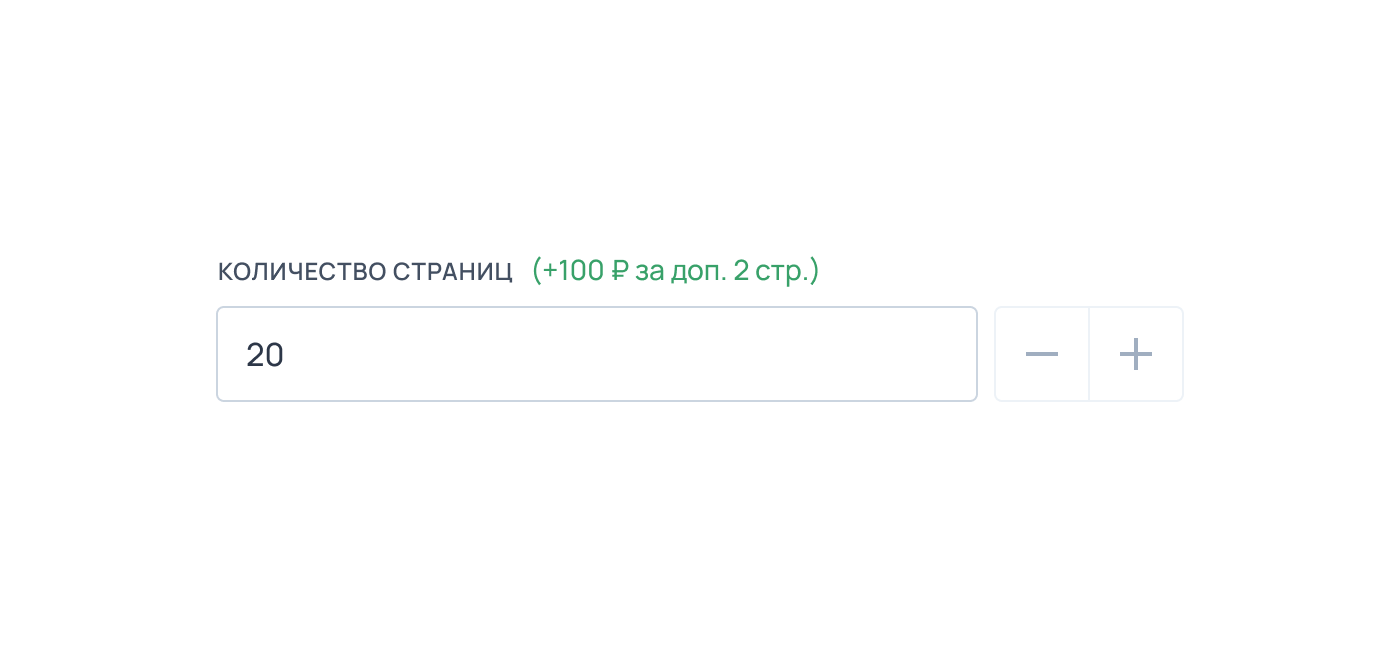
Task: Click the uppercase 'КОЛИЧЕСТВО СТРАНИЦ' field caption
Action: click(x=365, y=272)
